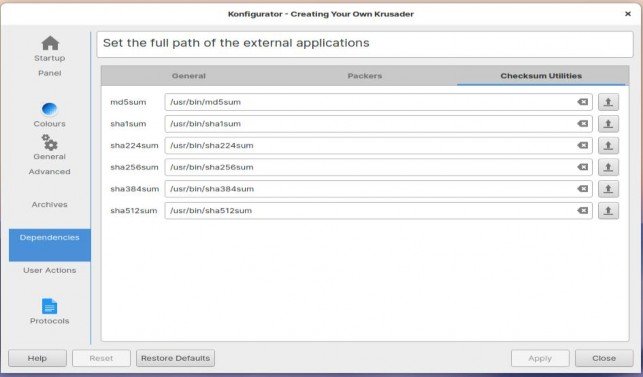This screenshot has height=377, width=643.
Task: Browse for the sha1sum executable
Action: [x=608, y=124]
